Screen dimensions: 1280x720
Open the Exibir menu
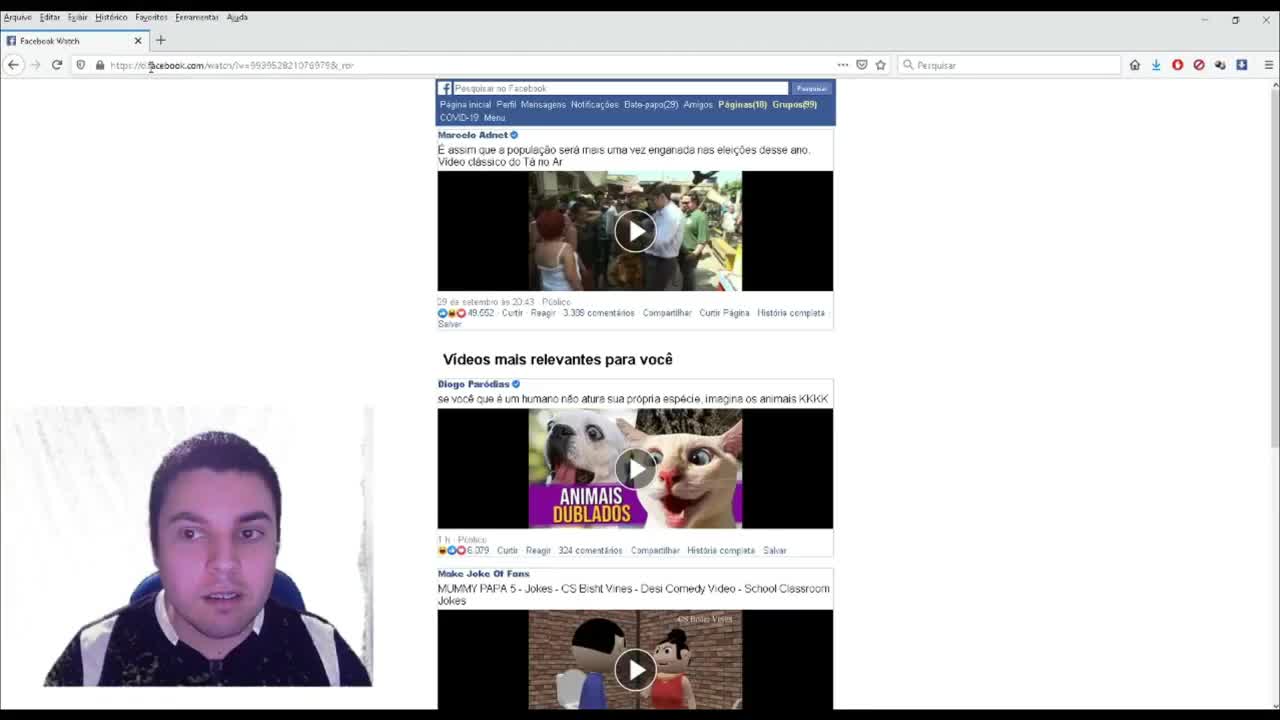[x=77, y=17]
